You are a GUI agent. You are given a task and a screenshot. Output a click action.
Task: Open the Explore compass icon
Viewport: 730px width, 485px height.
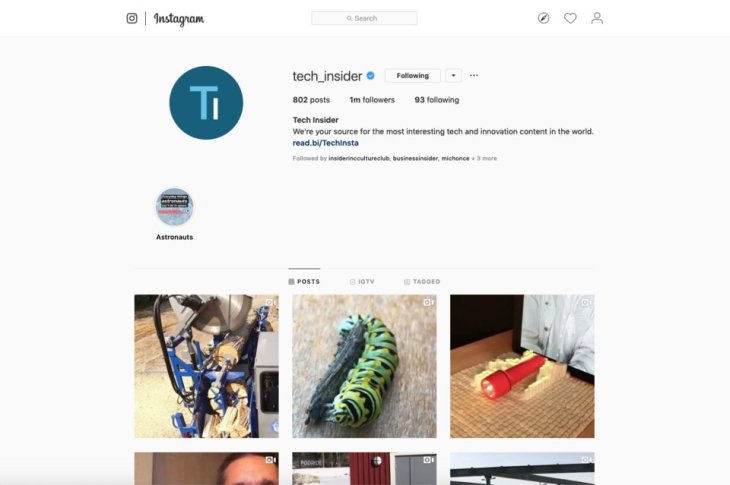click(x=543, y=18)
